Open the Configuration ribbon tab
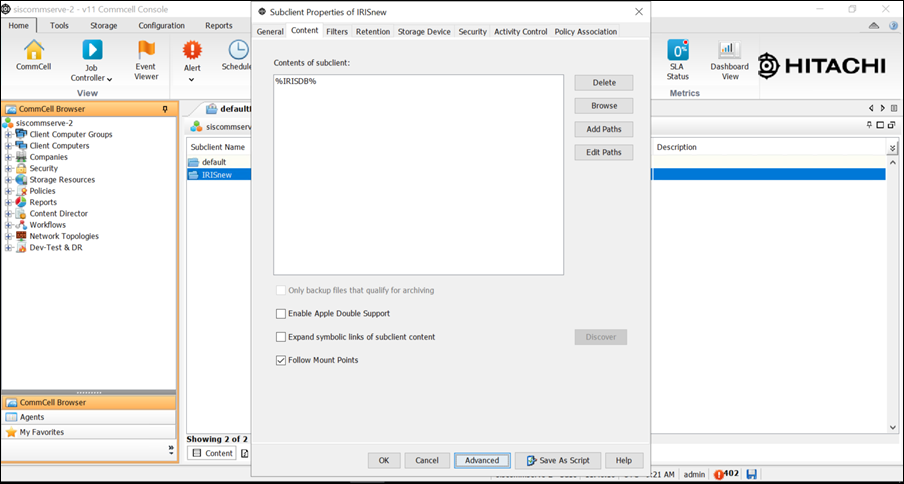This screenshot has height=484, width=904. [161, 25]
